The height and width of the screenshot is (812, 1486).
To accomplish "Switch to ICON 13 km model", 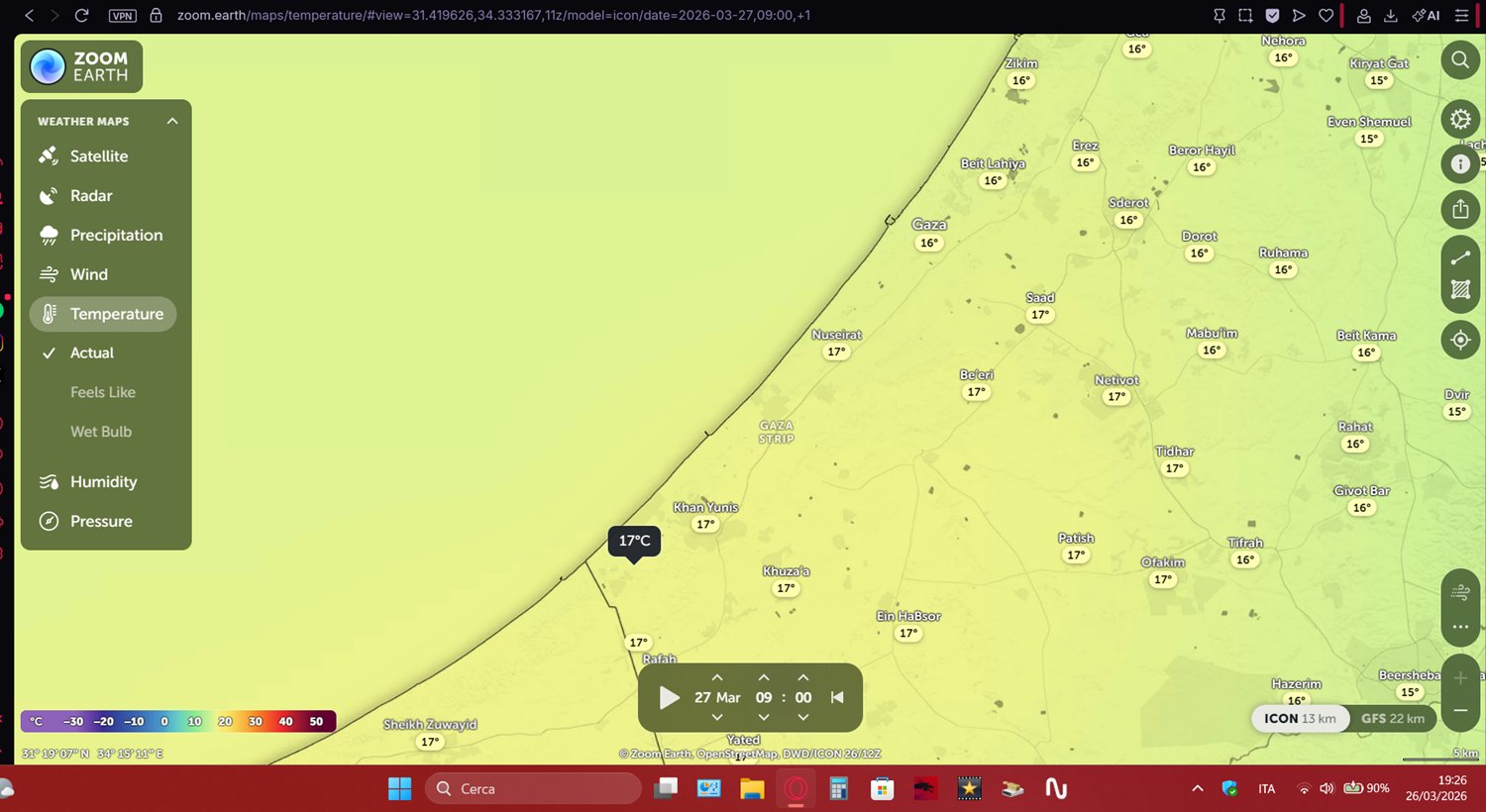I will click(x=1300, y=719).
